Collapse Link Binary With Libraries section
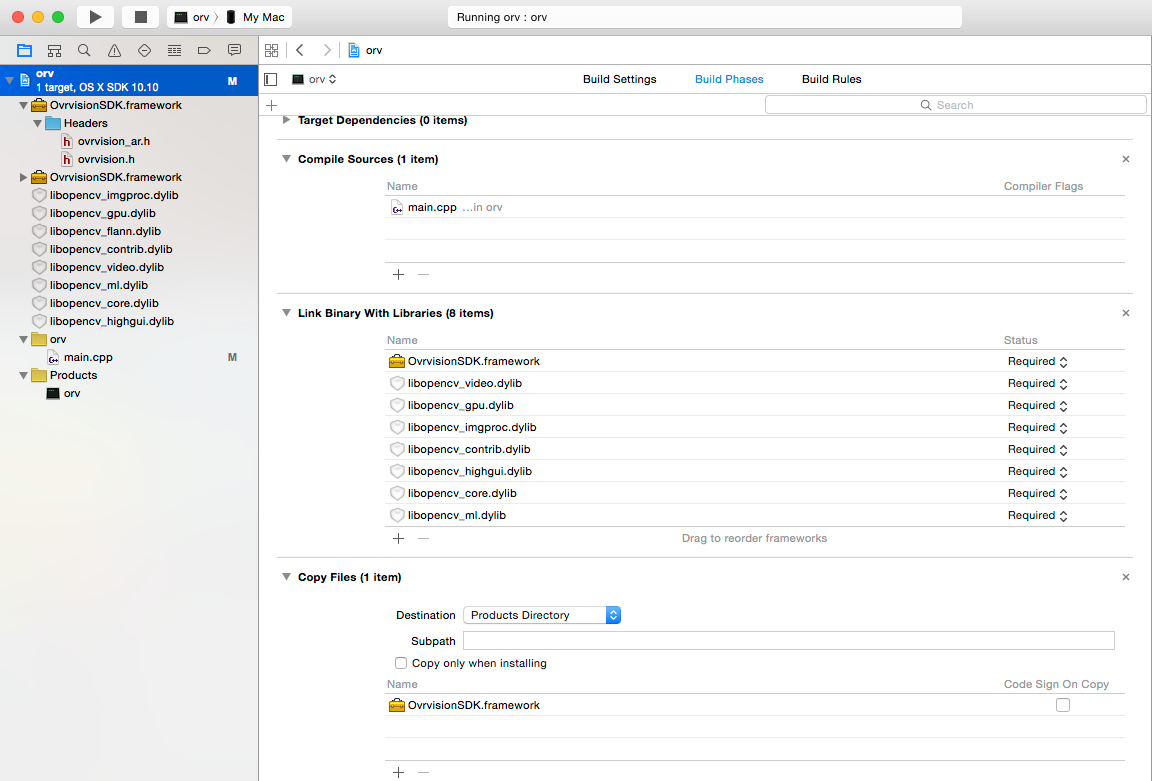The height and width of the screenshot is (781, 1152). tap(287, 313)
